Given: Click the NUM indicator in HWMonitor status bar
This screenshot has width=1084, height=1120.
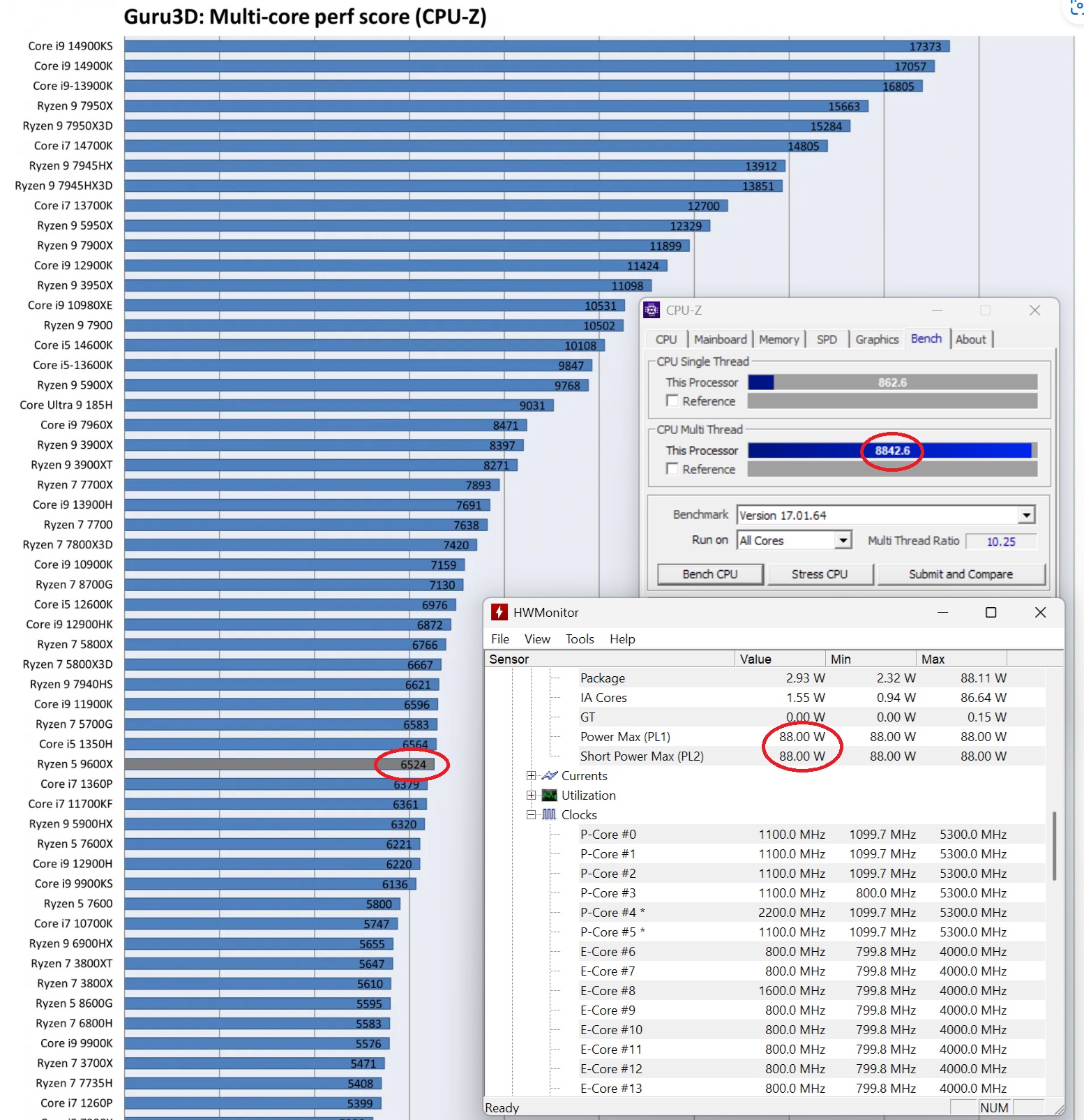Looking at the screenshot, I should (994, 1107).
